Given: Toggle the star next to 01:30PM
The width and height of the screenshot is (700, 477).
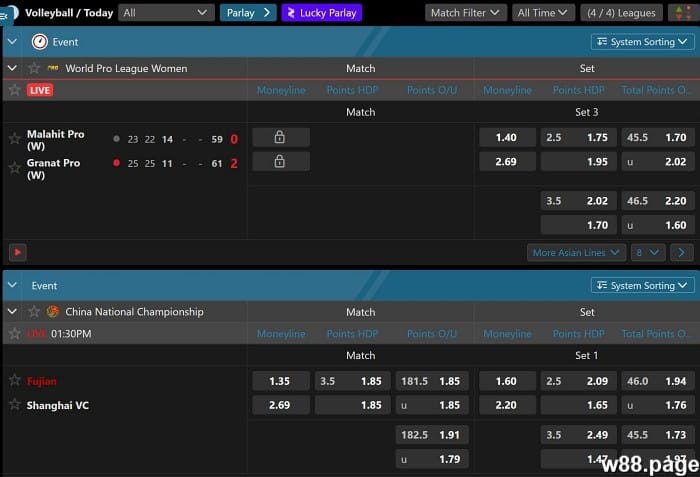Looking at the screenshot, I should [15, 334].
